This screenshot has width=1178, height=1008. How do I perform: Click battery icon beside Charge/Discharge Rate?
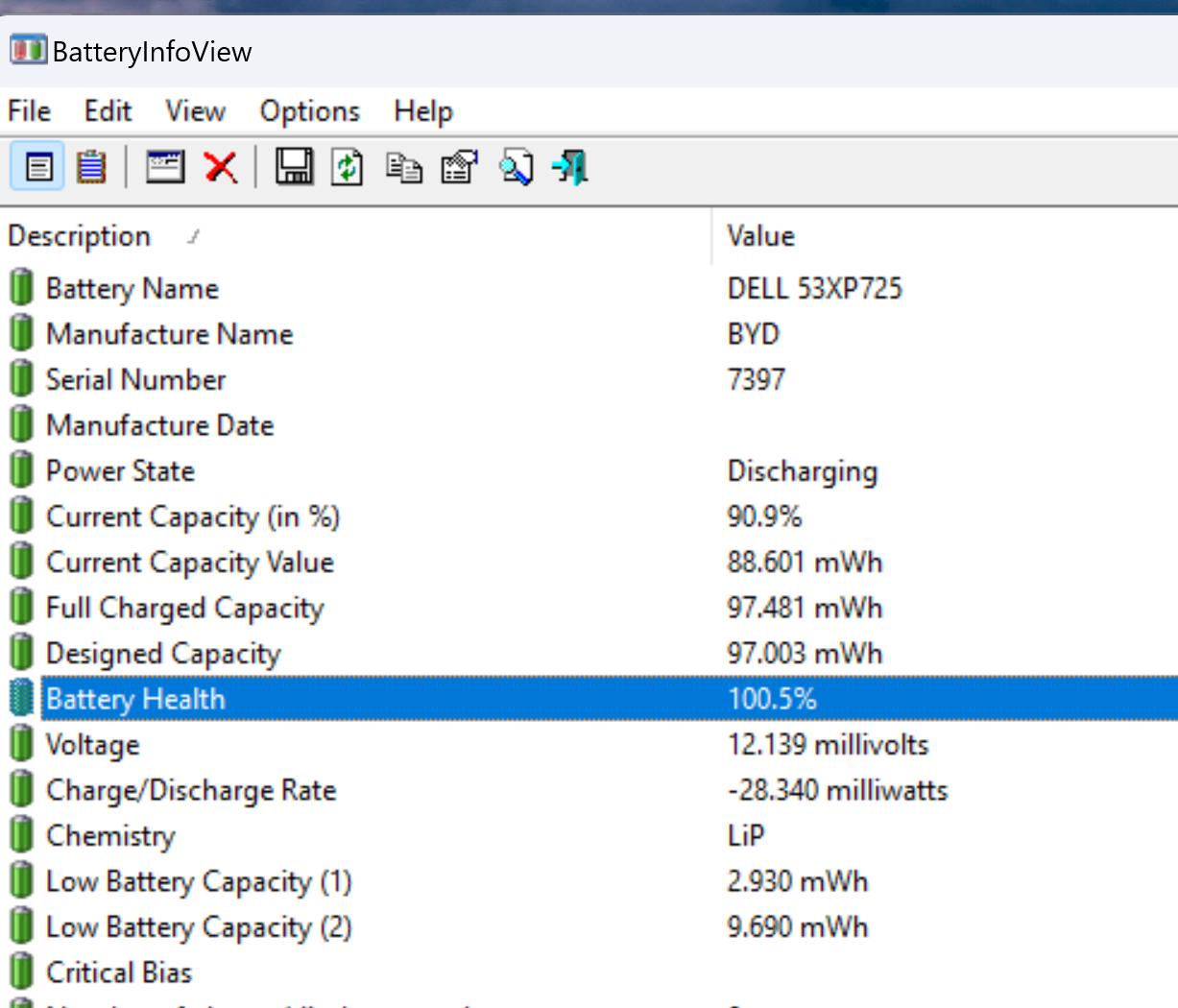tap(21, 789)
